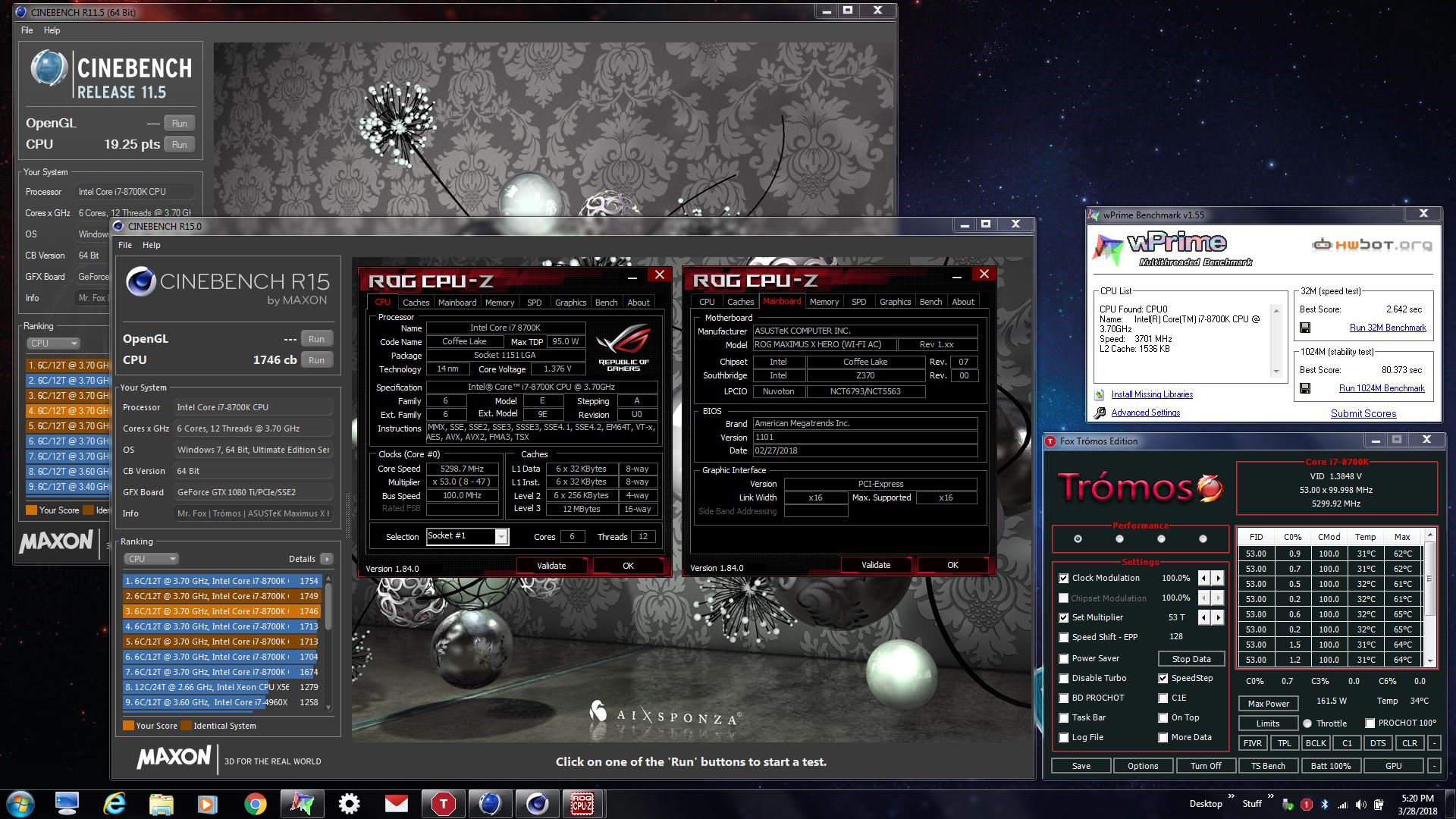Click the Bluetooth icon in the system tray
The image size is (1456, 819).
(x=1325, y=804)
